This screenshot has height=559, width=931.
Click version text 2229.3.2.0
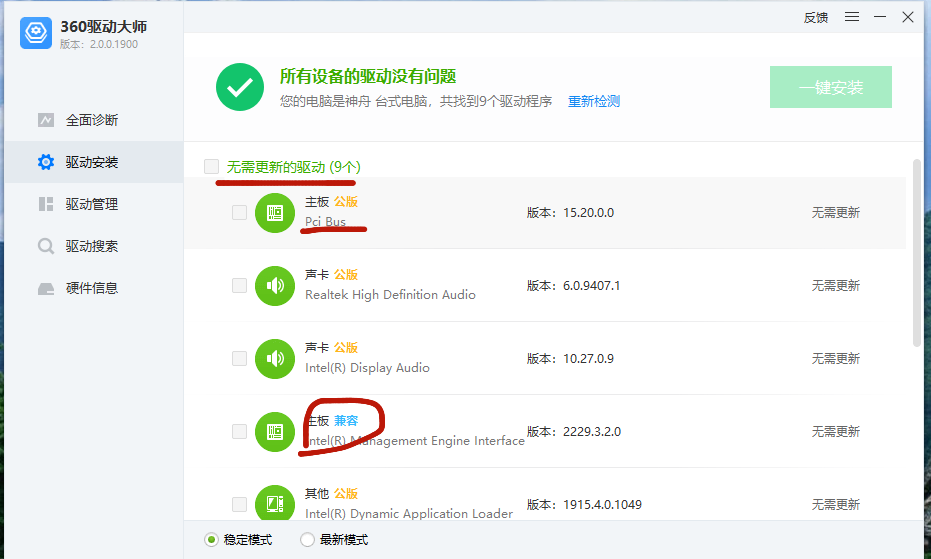tap(592, 432)
